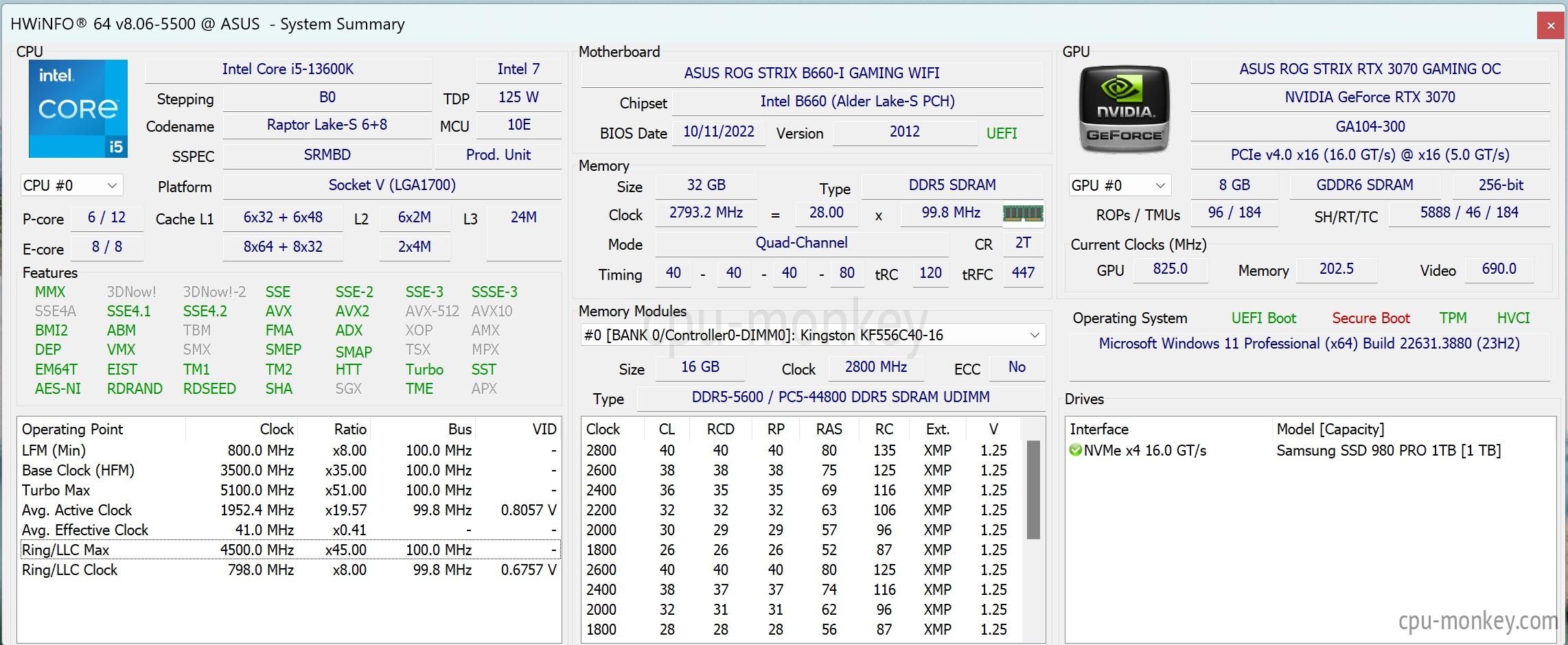Click the ASUS ROG STRIX B660-I GAMING WIFI field
Image resolution: width=1568 pixels, height=645 pixels.
[x=812, y=73]
